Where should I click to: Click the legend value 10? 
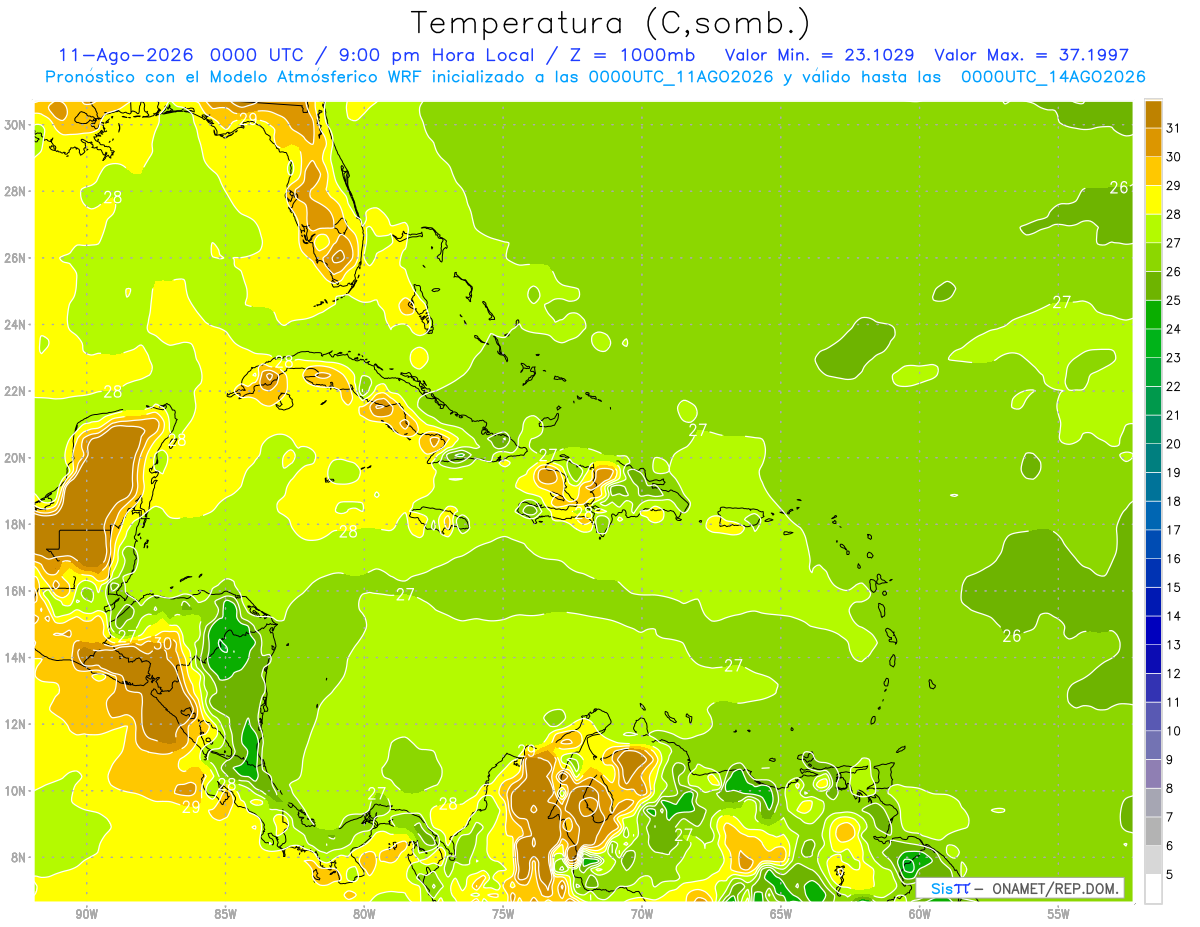[1174, 731]
